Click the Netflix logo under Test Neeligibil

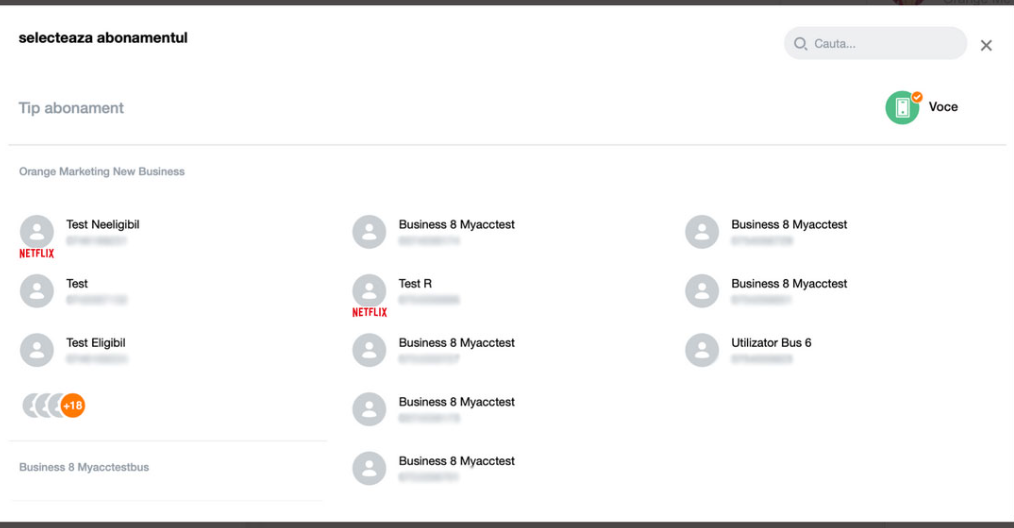pyautogui.click(x=37, y=254)
